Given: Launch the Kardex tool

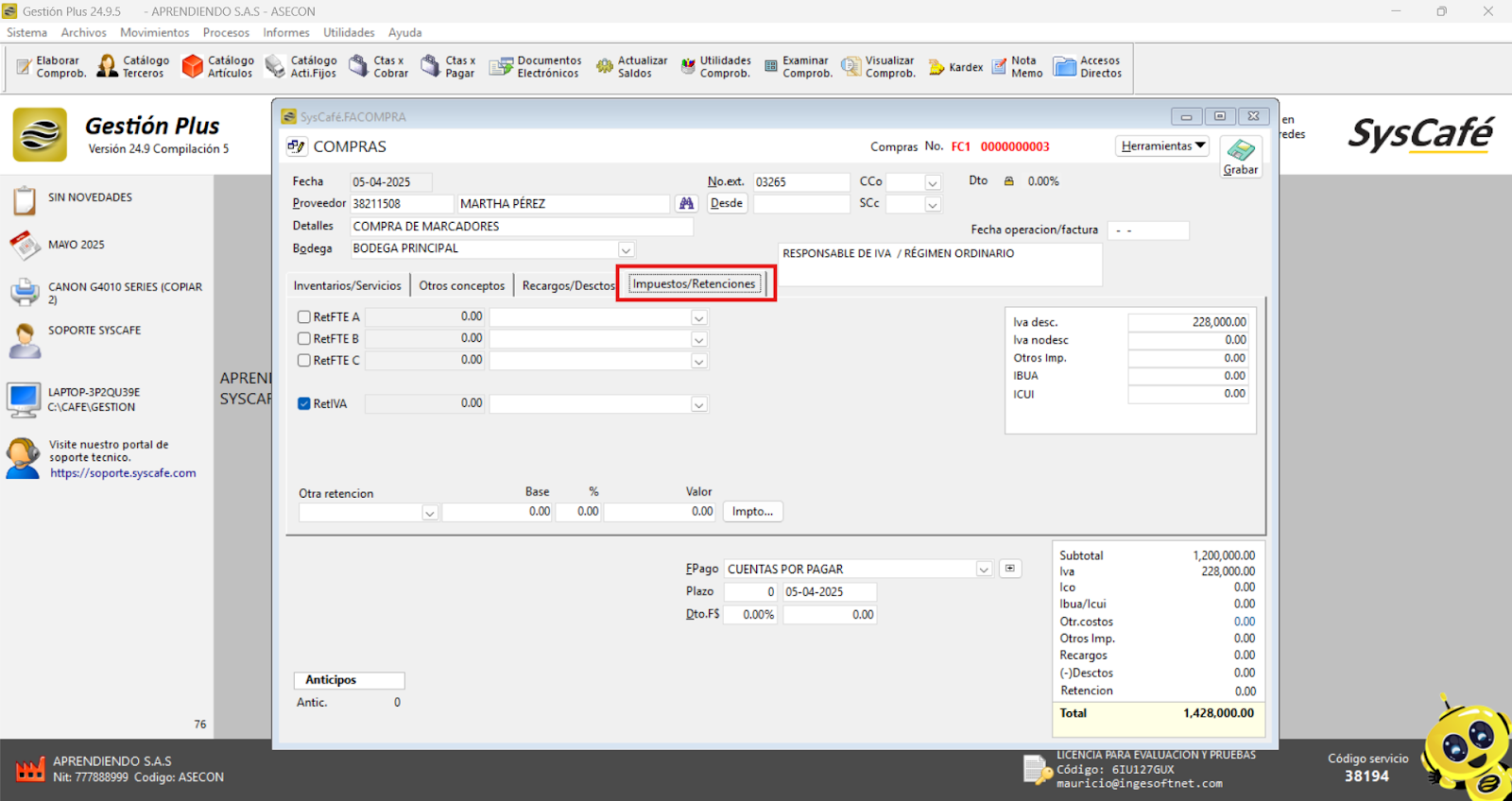Looking at the screenshot, I should (955, 68).
